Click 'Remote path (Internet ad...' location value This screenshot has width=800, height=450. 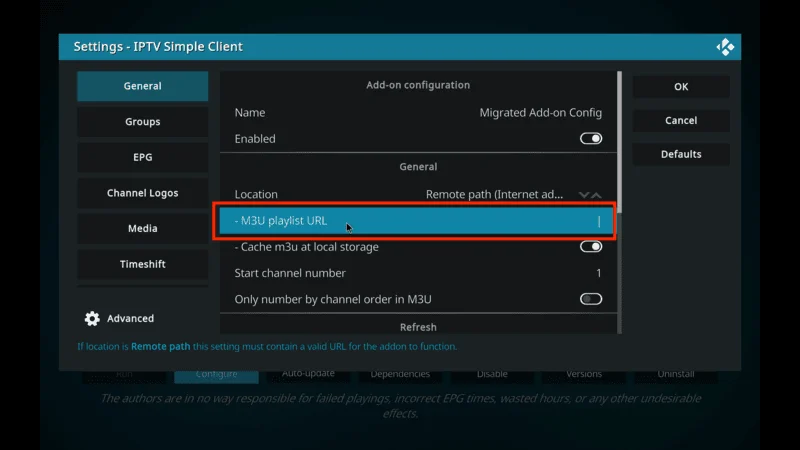click(494, 194)
